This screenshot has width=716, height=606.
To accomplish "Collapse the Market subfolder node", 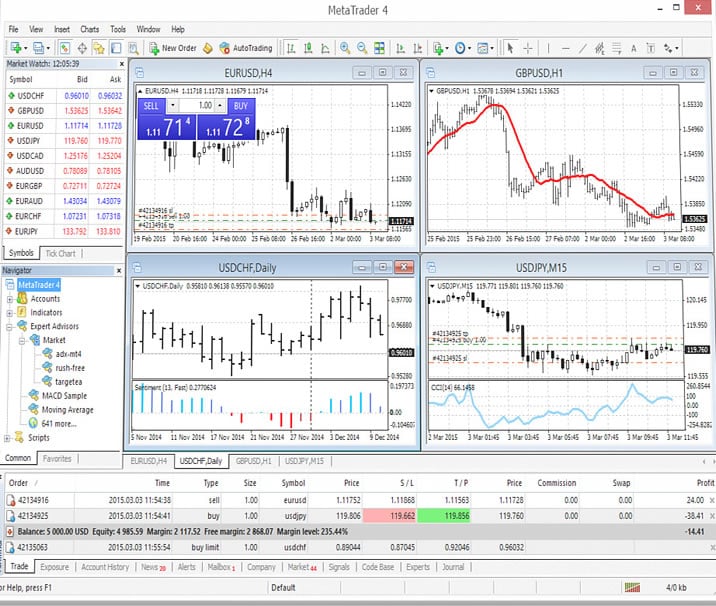I will 22,341.
